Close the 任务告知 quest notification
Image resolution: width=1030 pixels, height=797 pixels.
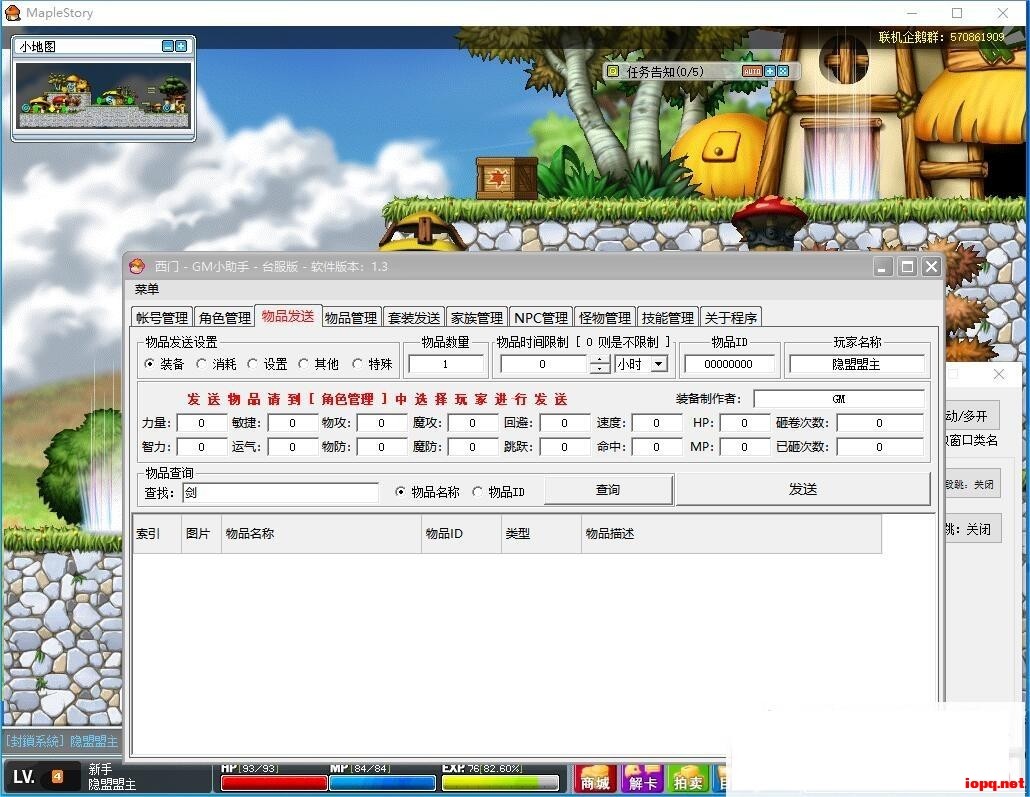pyautogui.click(x=784, y=72)
